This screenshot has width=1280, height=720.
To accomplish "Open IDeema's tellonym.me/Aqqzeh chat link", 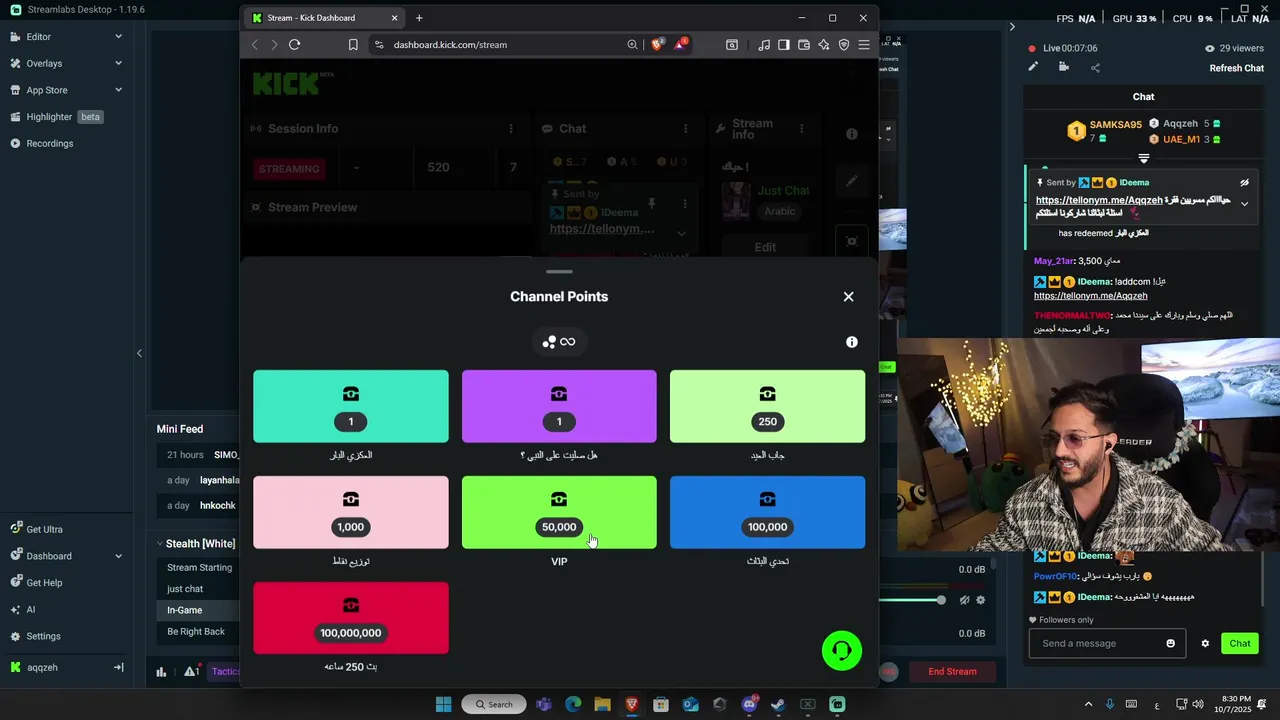I will tap(1090, 296).
